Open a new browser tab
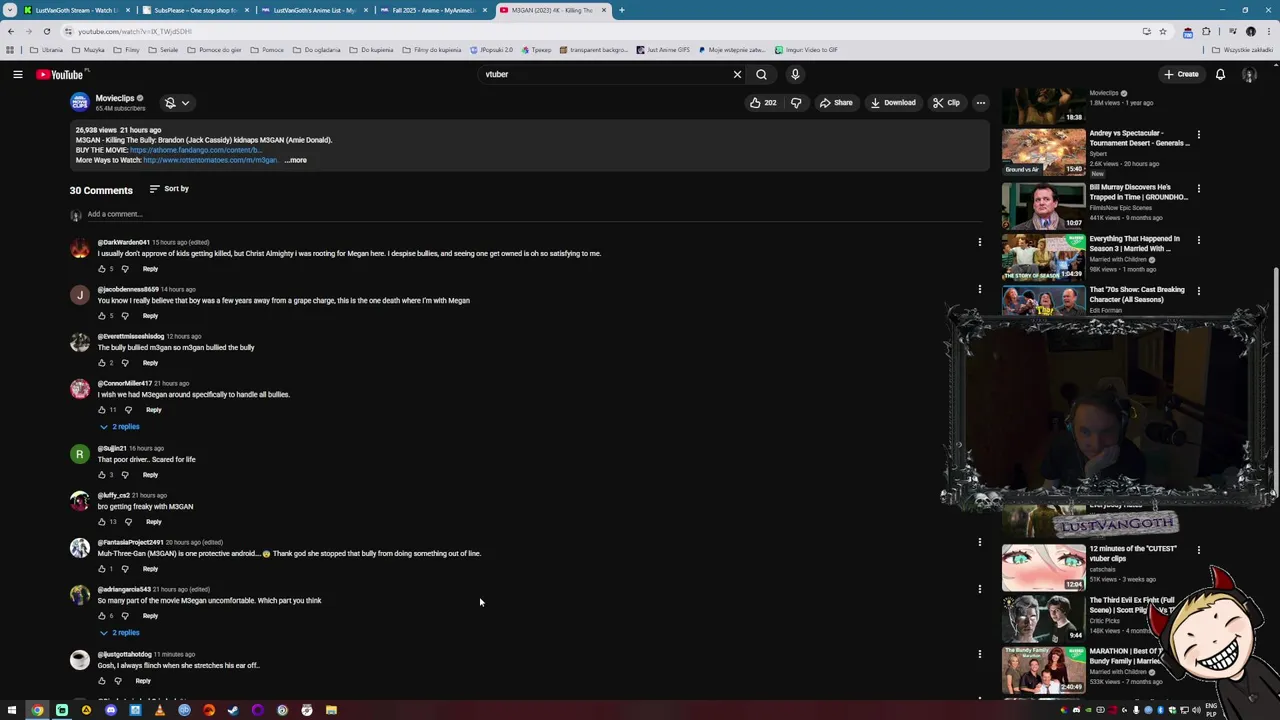The height and width of the screenshot is (720, 1280). tap(621, 10)
